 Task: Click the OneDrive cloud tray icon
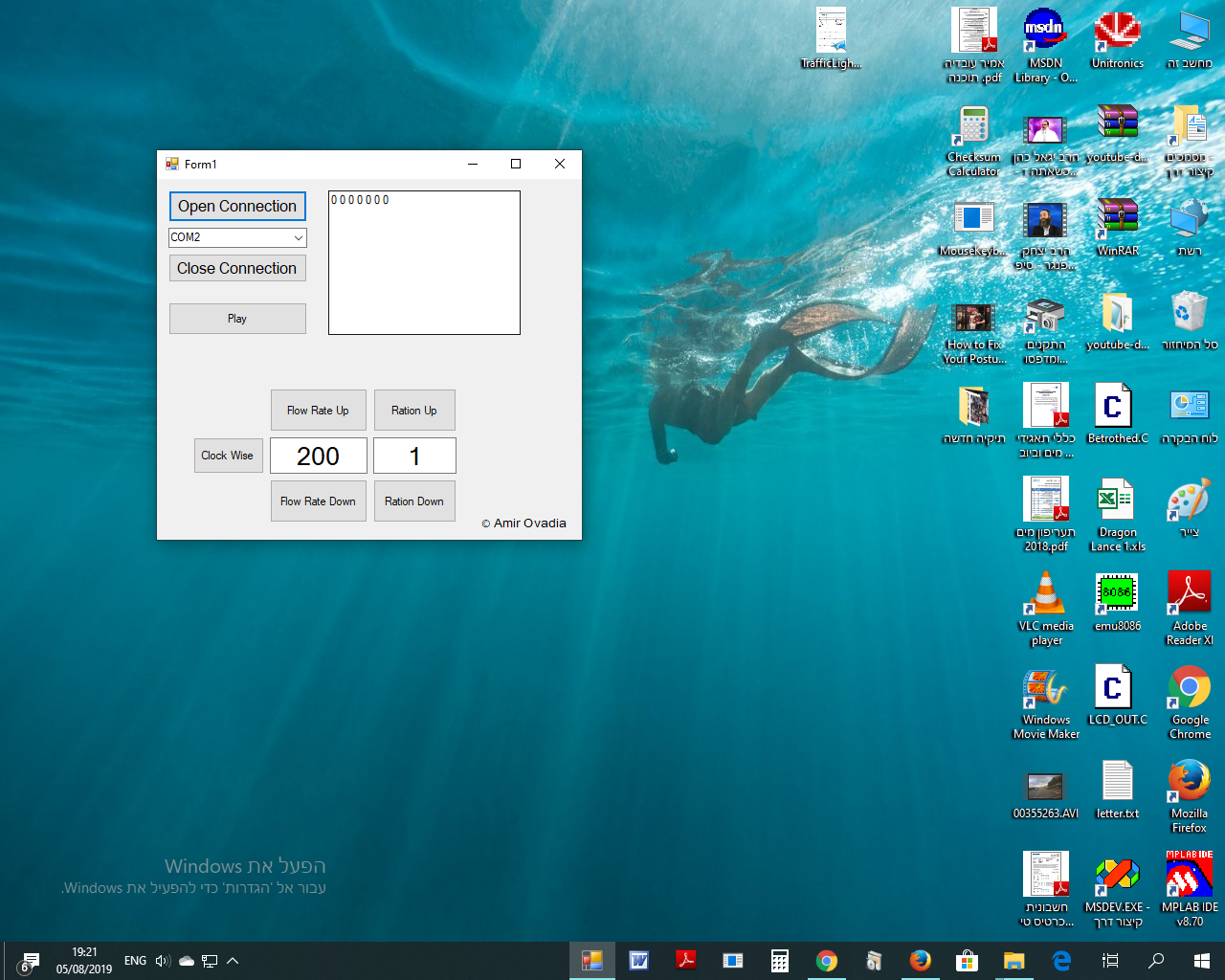point(187,961)
